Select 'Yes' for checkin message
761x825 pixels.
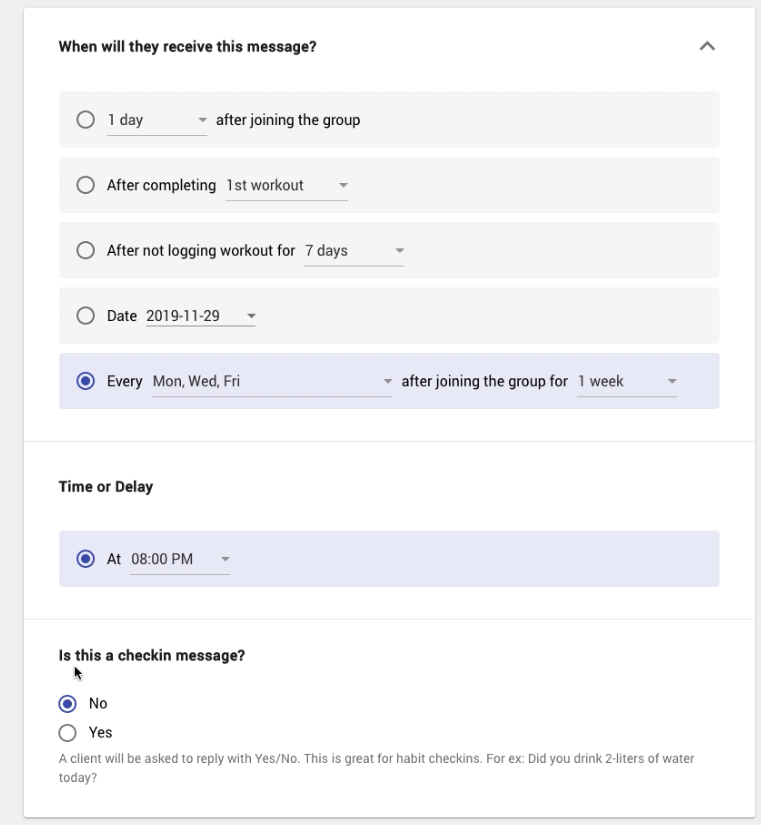[68, 732]
